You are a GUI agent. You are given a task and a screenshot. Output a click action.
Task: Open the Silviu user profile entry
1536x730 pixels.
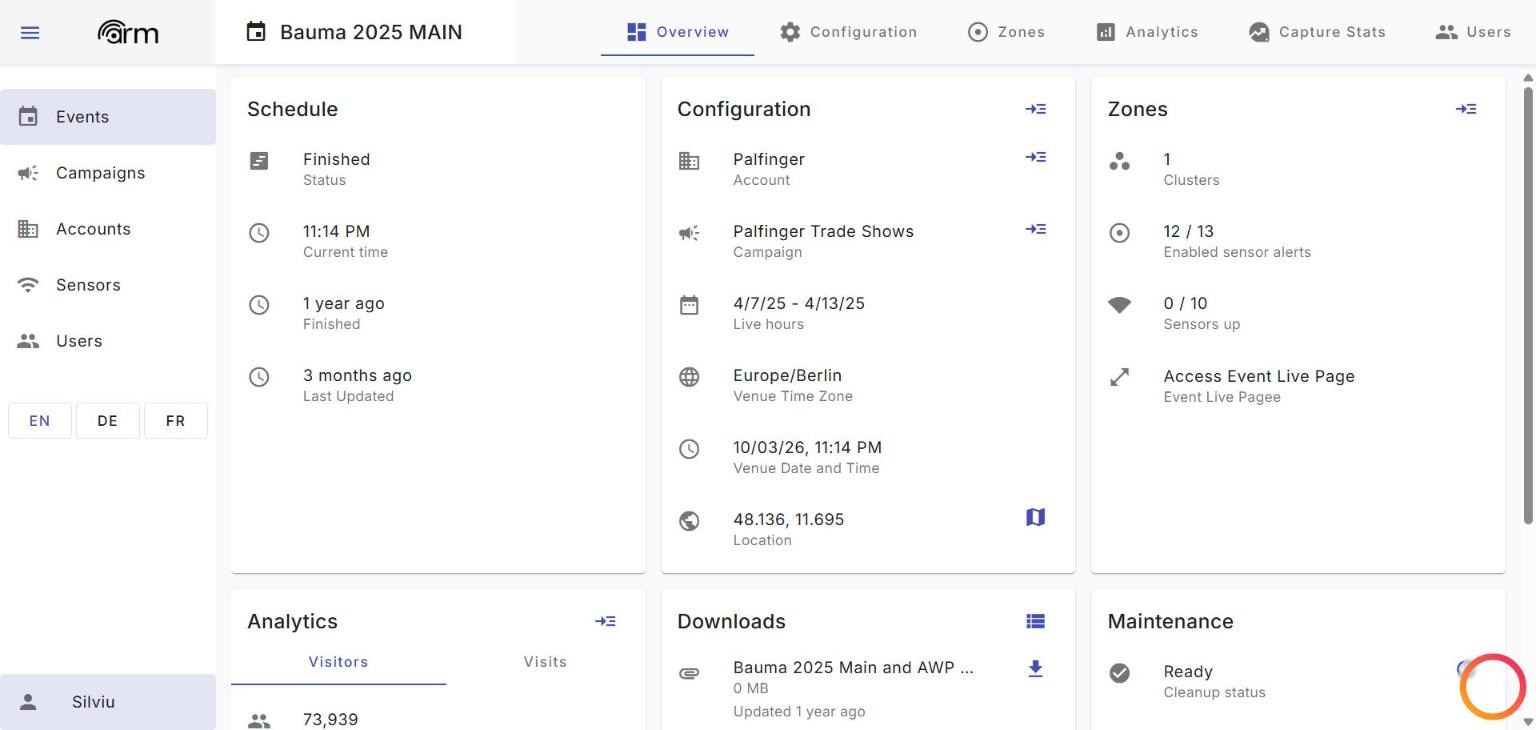108,702
